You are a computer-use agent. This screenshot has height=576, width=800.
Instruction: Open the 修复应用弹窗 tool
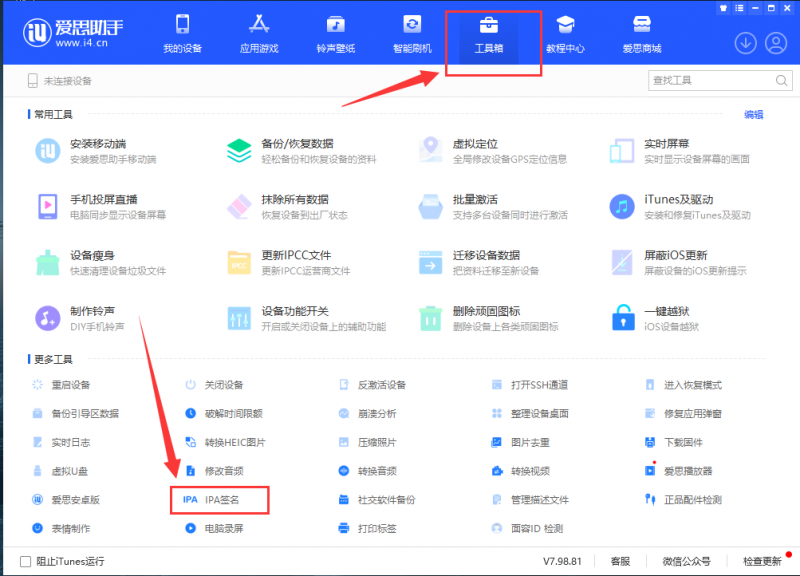(683, 413)
